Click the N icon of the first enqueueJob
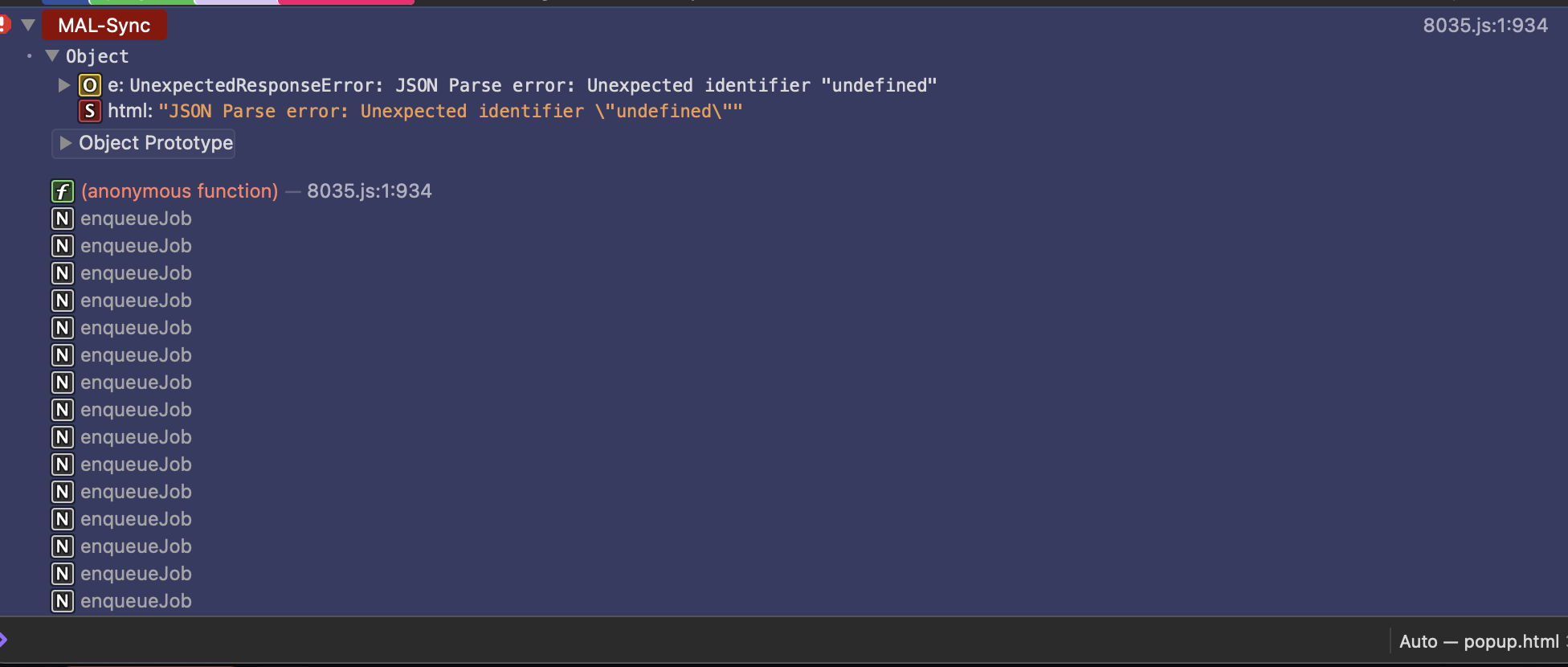Screen dimensions: 1568x667 63,219
